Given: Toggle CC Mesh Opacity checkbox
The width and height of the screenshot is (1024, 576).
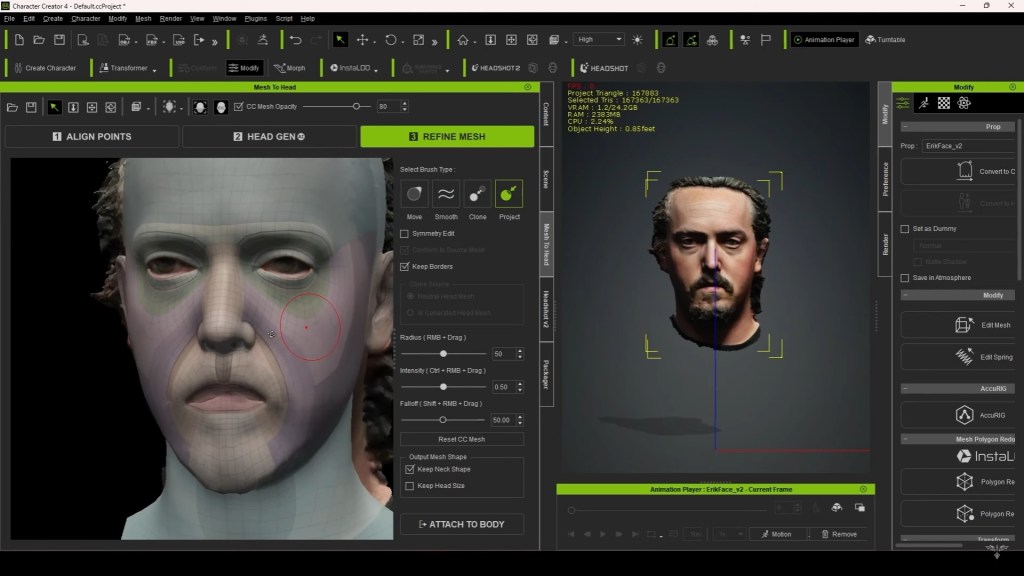Looking at the screenshot, I should [238, 106].
